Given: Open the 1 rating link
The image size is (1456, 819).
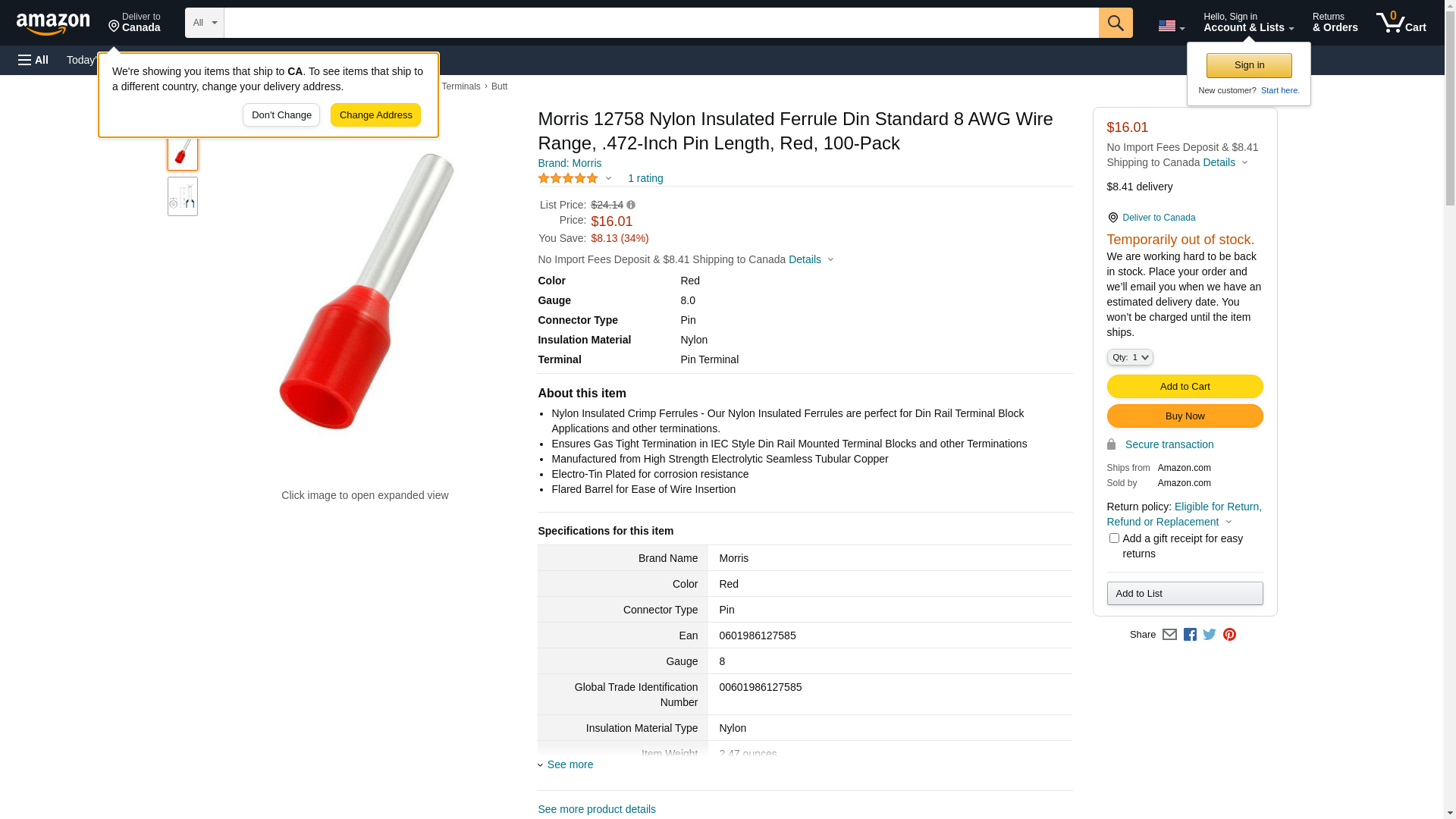Looking at the screenshot, I should tap(645, 179).
